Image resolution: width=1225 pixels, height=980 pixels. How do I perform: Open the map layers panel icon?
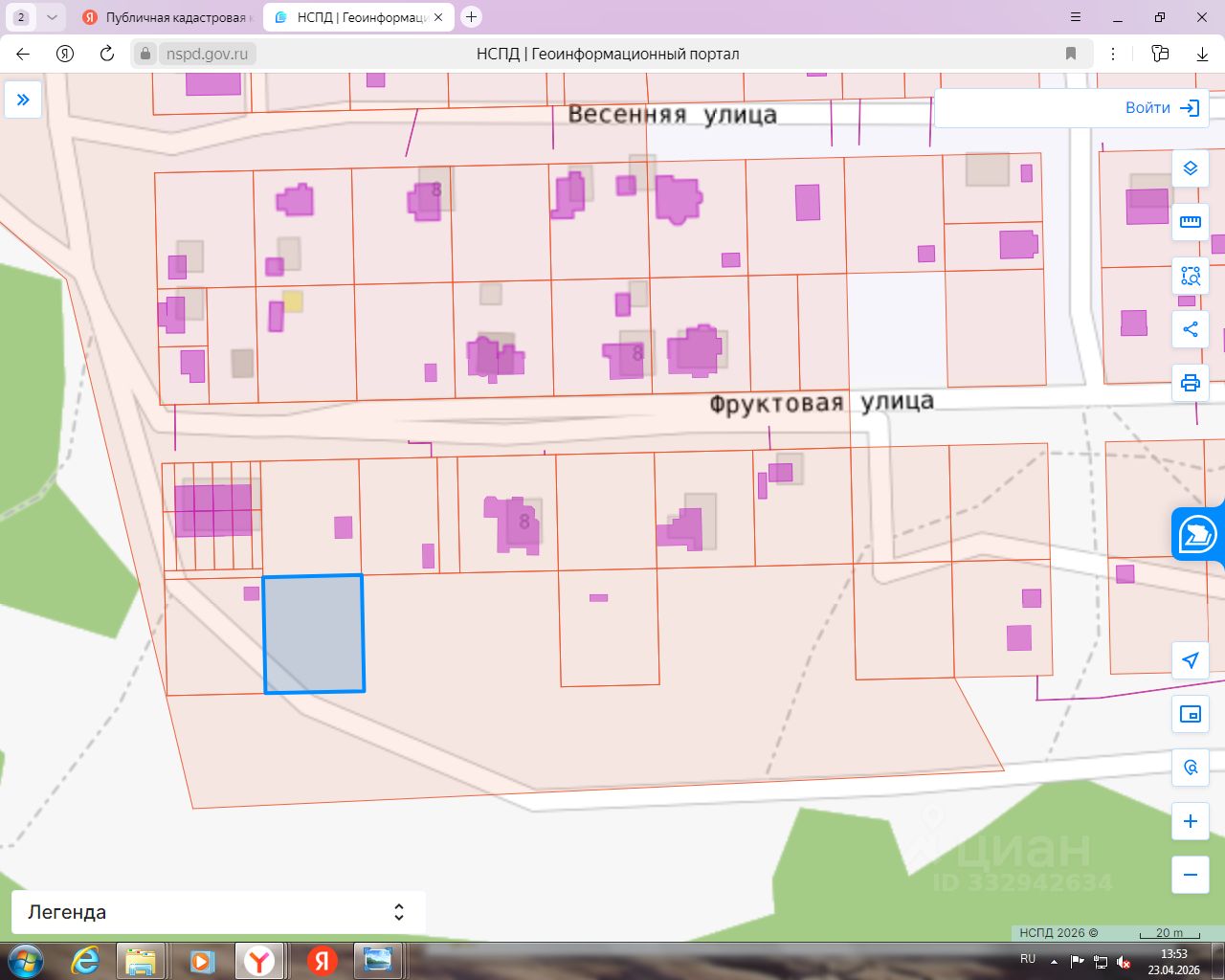[x=1190, y=168]
